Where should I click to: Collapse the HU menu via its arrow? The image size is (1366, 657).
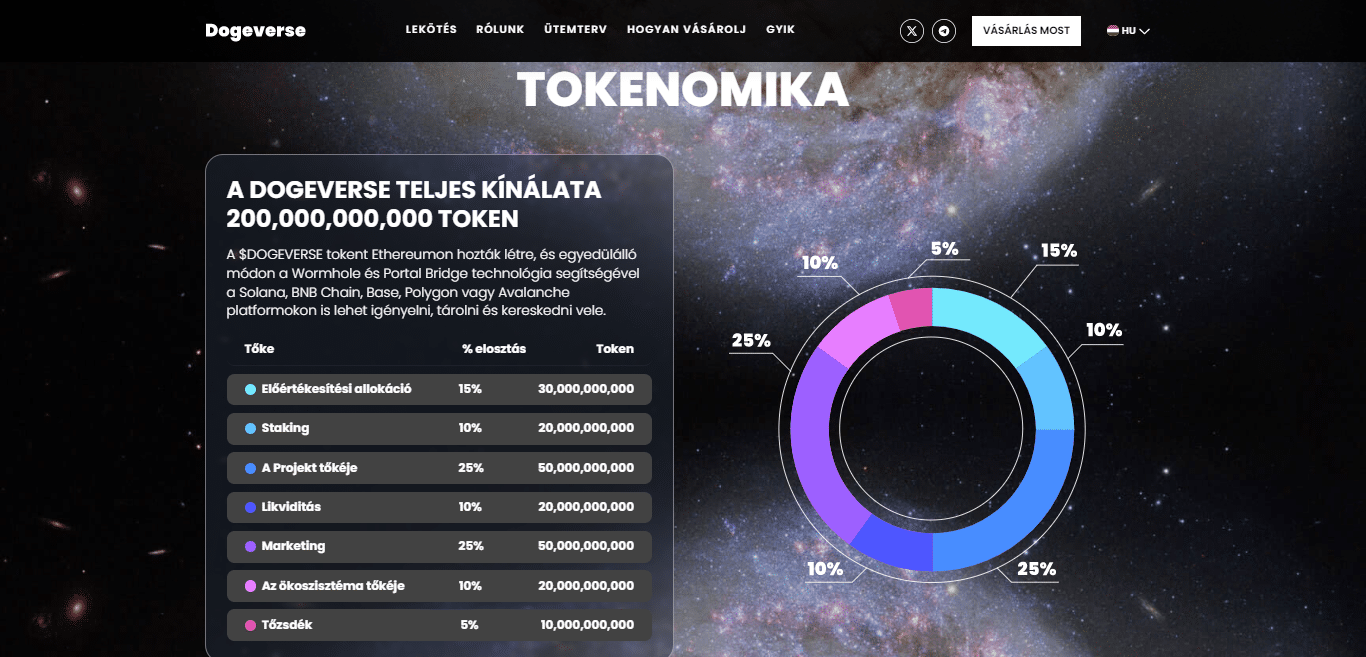(1143, 32)
